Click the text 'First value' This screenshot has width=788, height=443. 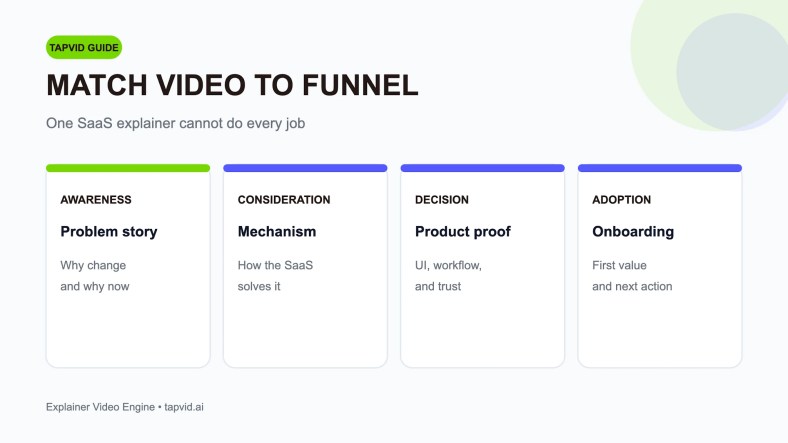619,265
